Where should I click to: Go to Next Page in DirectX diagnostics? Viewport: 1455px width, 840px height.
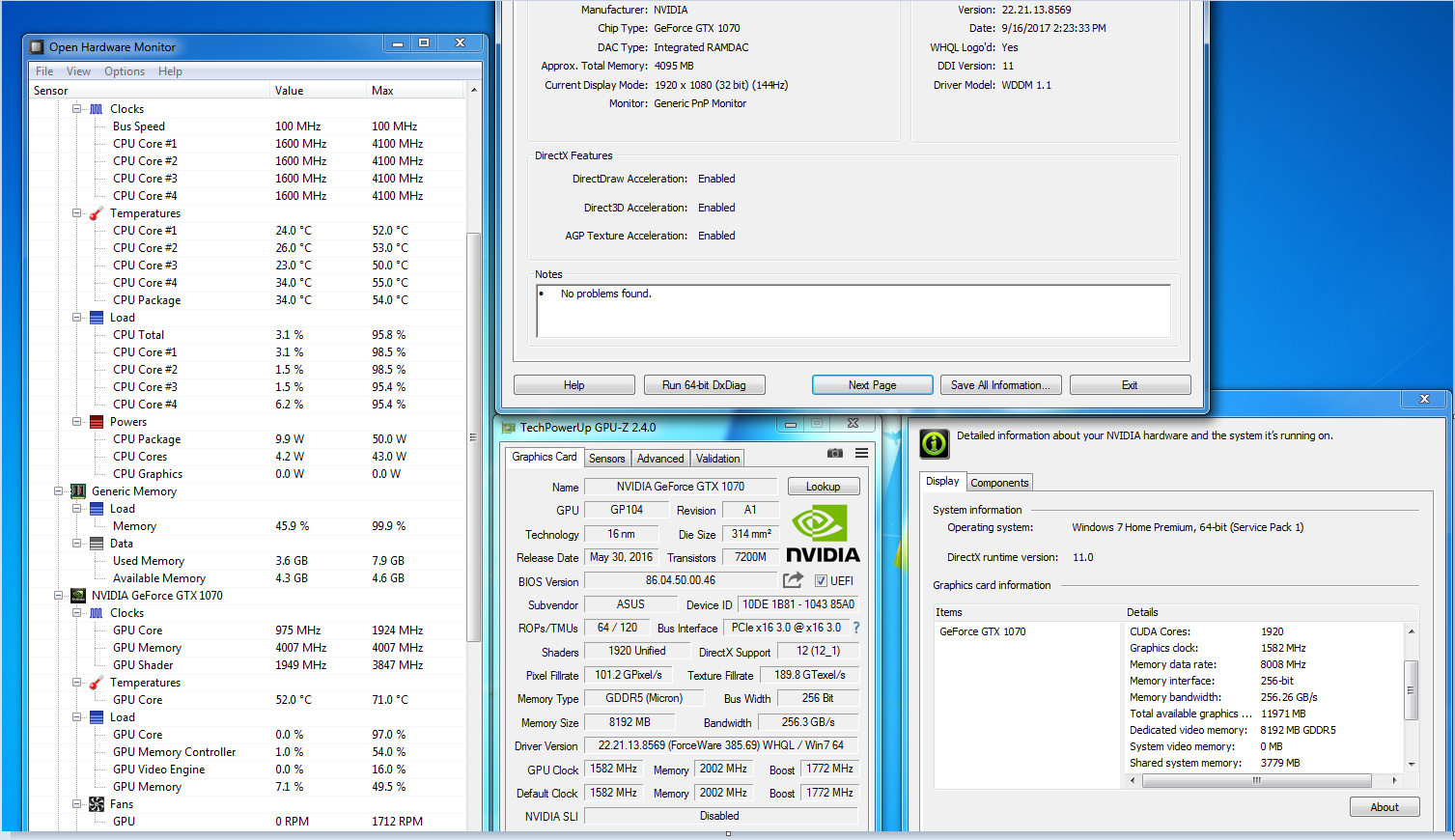click(873, 385)
